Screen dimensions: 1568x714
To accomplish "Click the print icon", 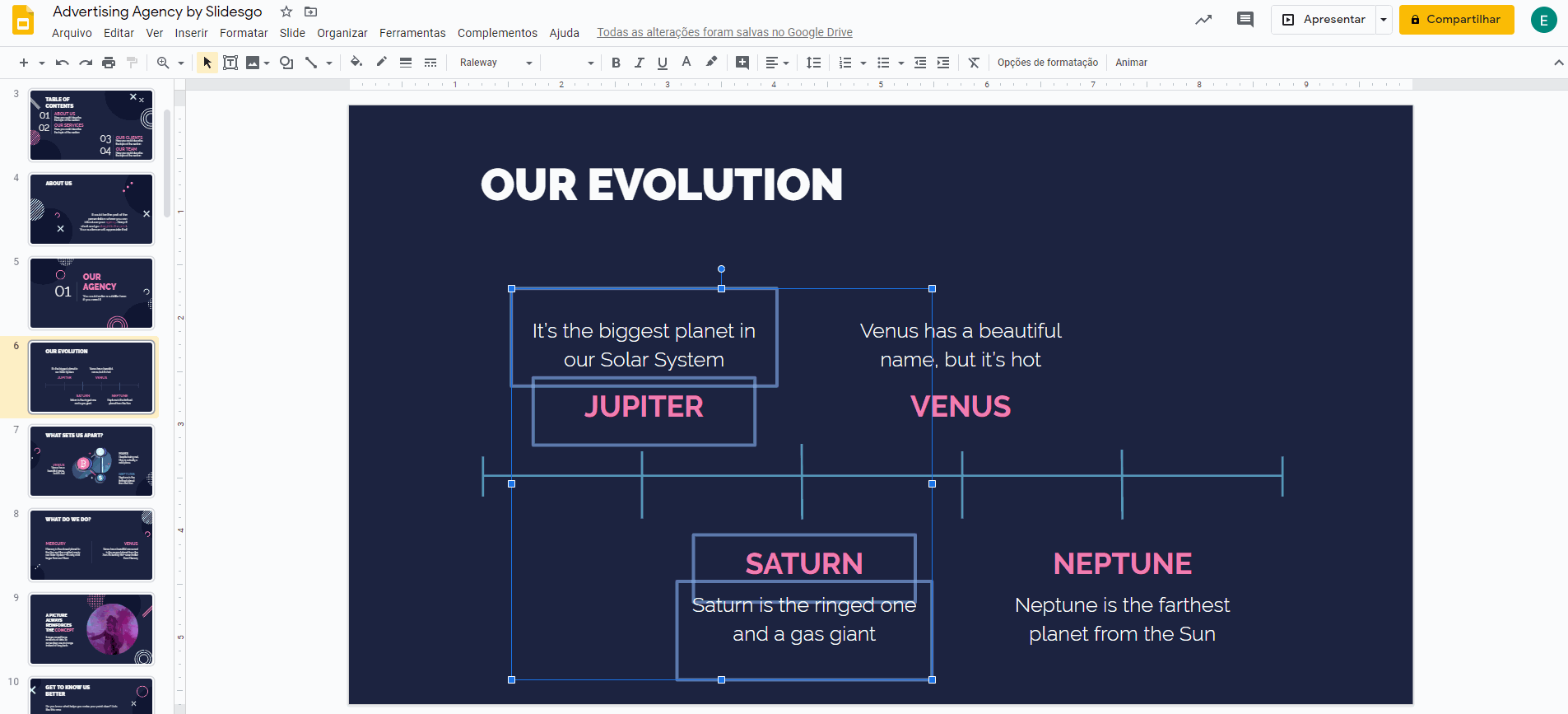I will click(109, 63).
